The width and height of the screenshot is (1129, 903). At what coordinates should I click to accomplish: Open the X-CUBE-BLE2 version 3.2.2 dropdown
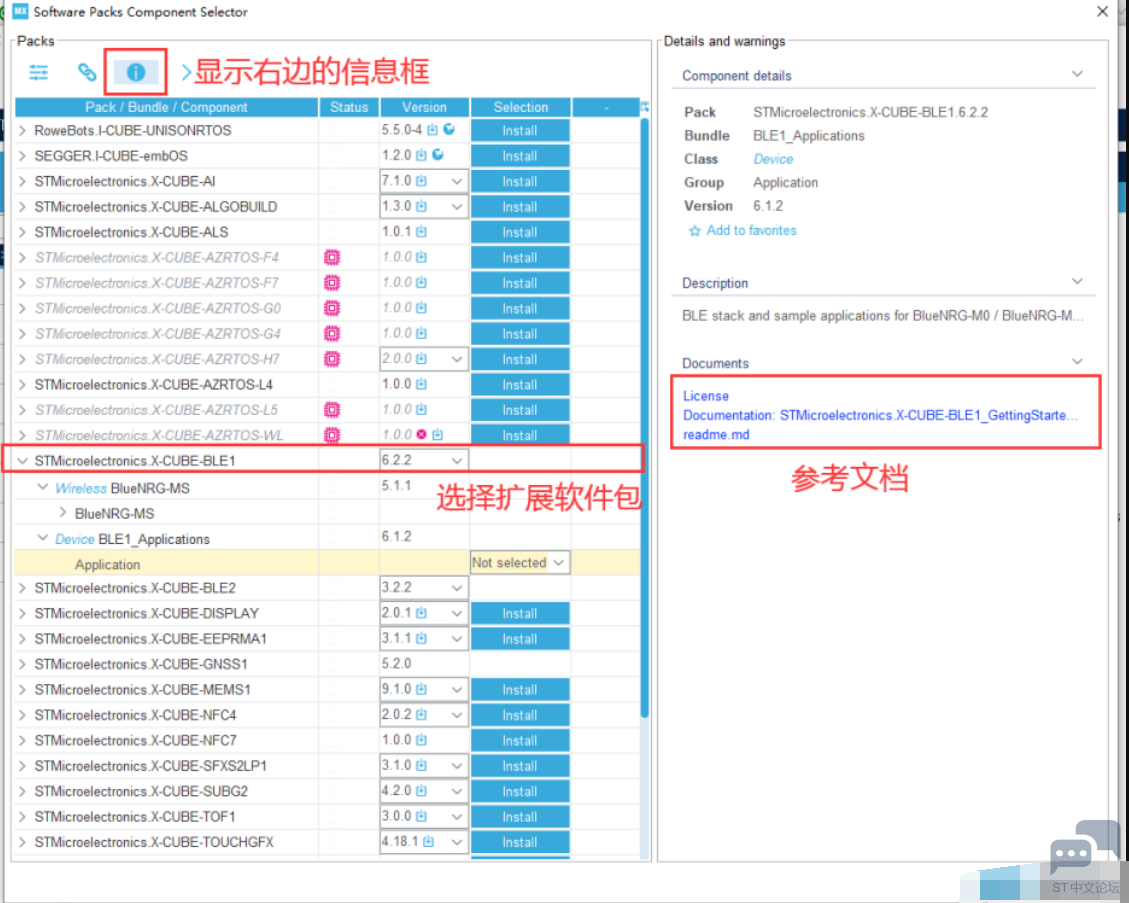pyautogui.click(x=456, y=588)
